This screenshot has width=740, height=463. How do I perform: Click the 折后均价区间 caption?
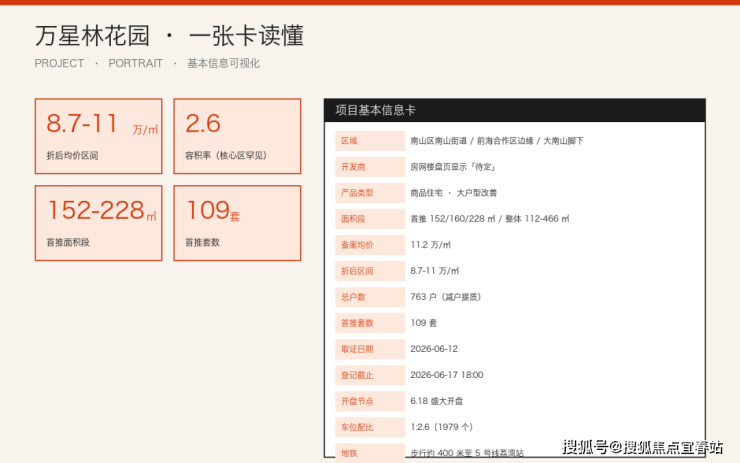pyautogui.click(x=72, y=155)
